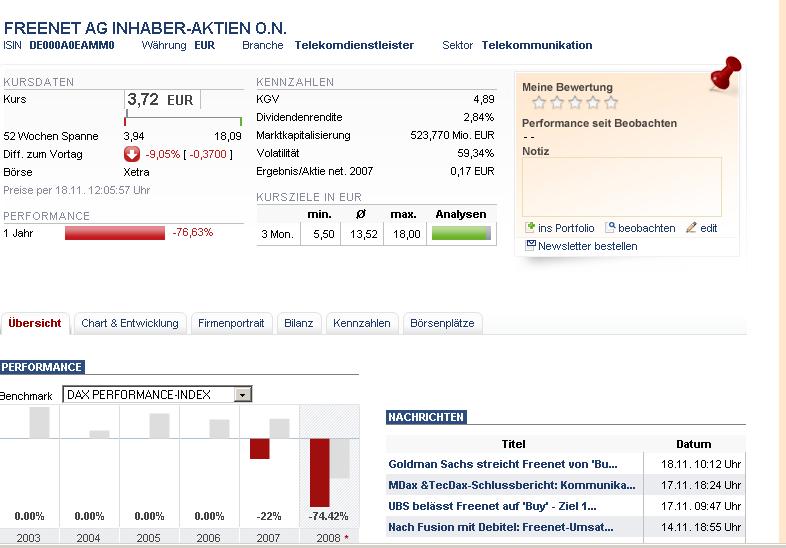Rate with the fourth star
The image size is (786, 548).
(x=593, y=103)
